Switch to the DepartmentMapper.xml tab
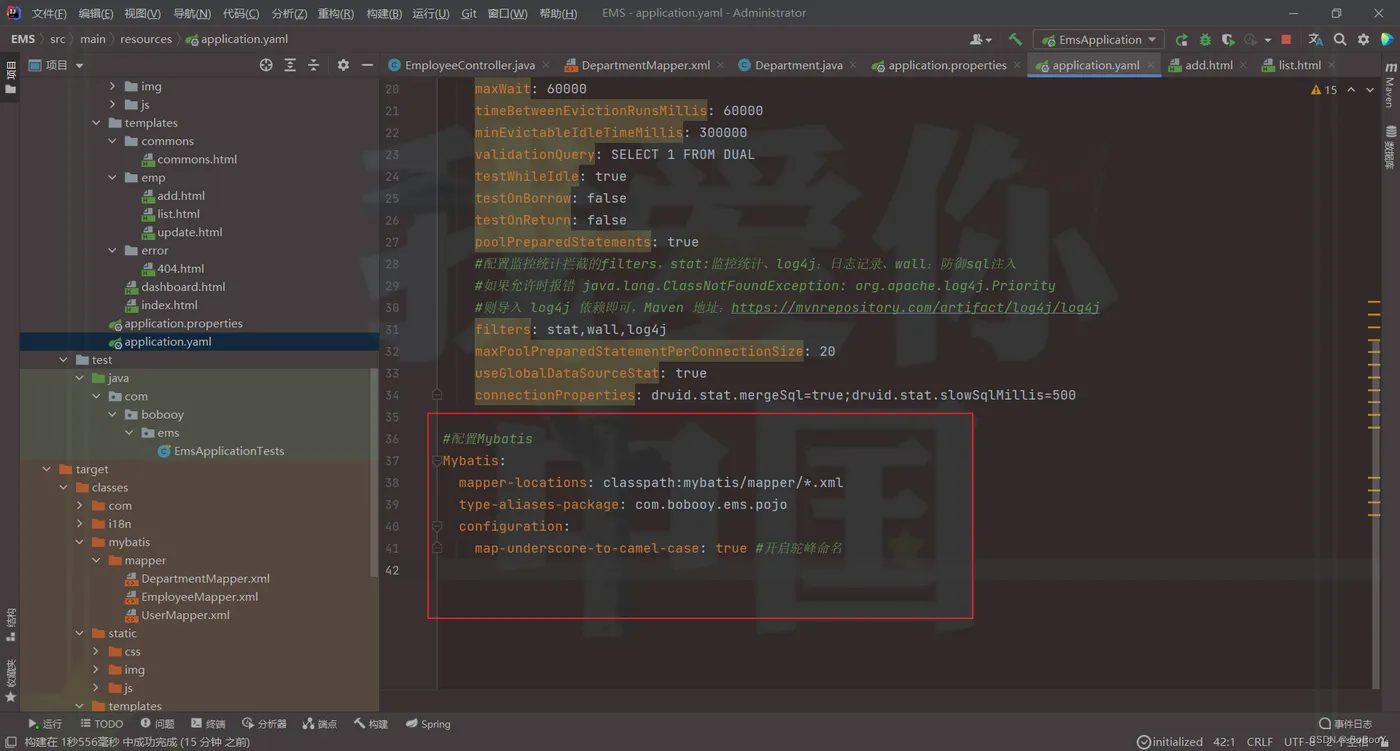The height and width of the screenshot is (751, 1400). [646, 65]
